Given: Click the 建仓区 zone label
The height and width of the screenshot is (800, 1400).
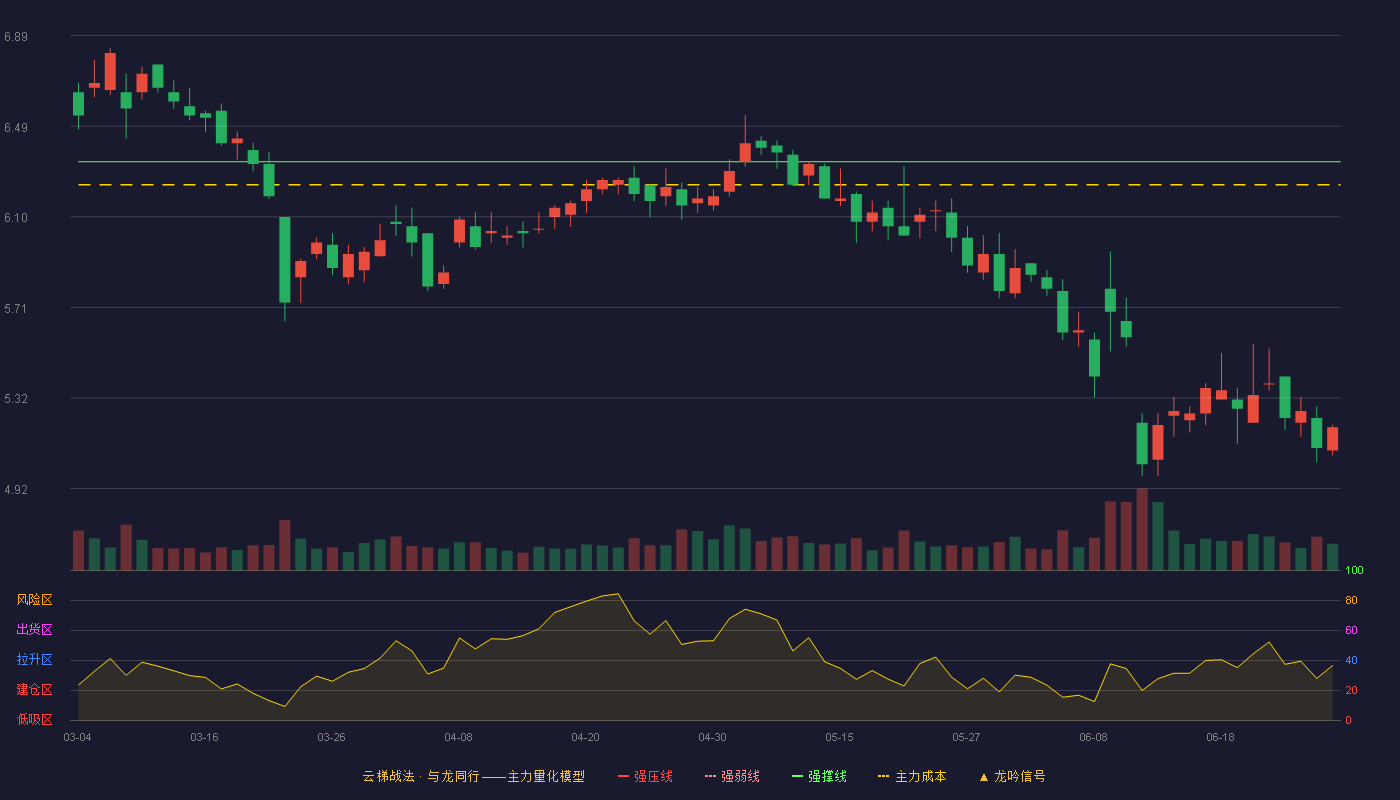Looking at the screenshot, I should point(35,690).
